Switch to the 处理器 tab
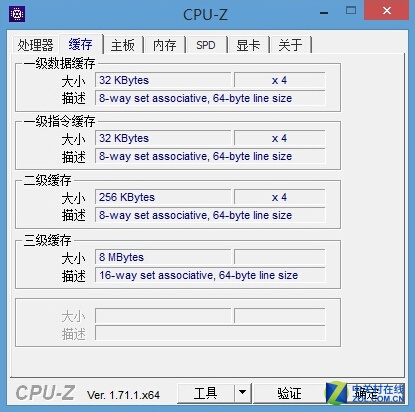 point(35,45)
